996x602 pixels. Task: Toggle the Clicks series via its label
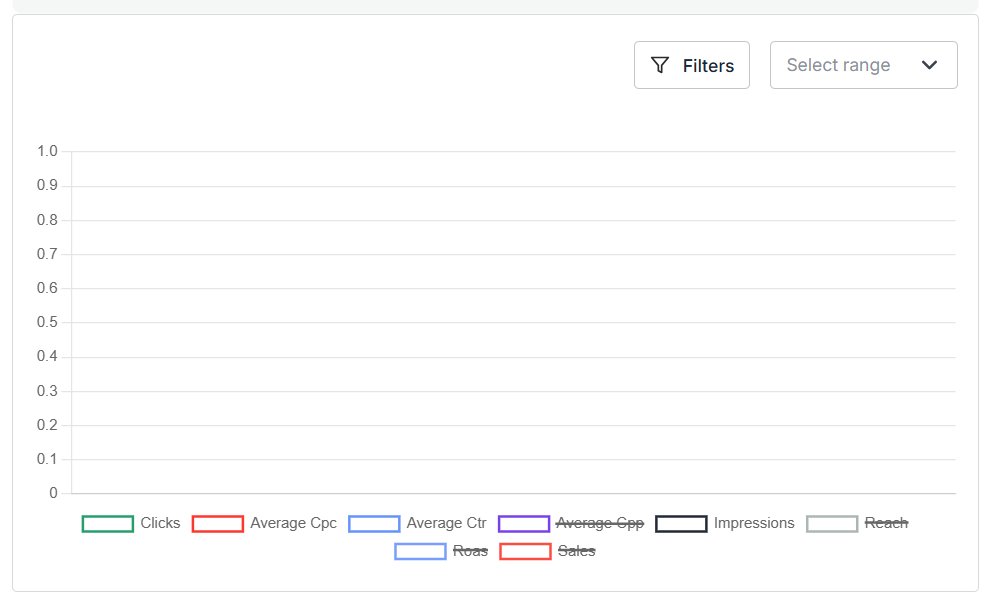click(160, 523)
